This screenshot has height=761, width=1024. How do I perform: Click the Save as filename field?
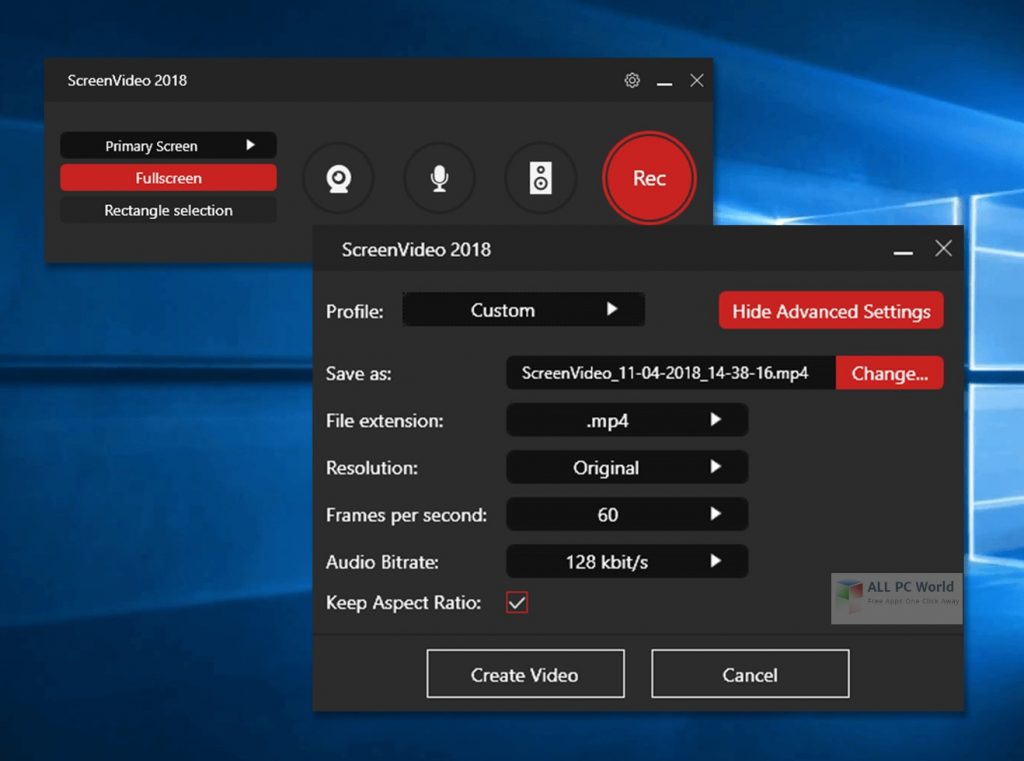pos(671,373)
